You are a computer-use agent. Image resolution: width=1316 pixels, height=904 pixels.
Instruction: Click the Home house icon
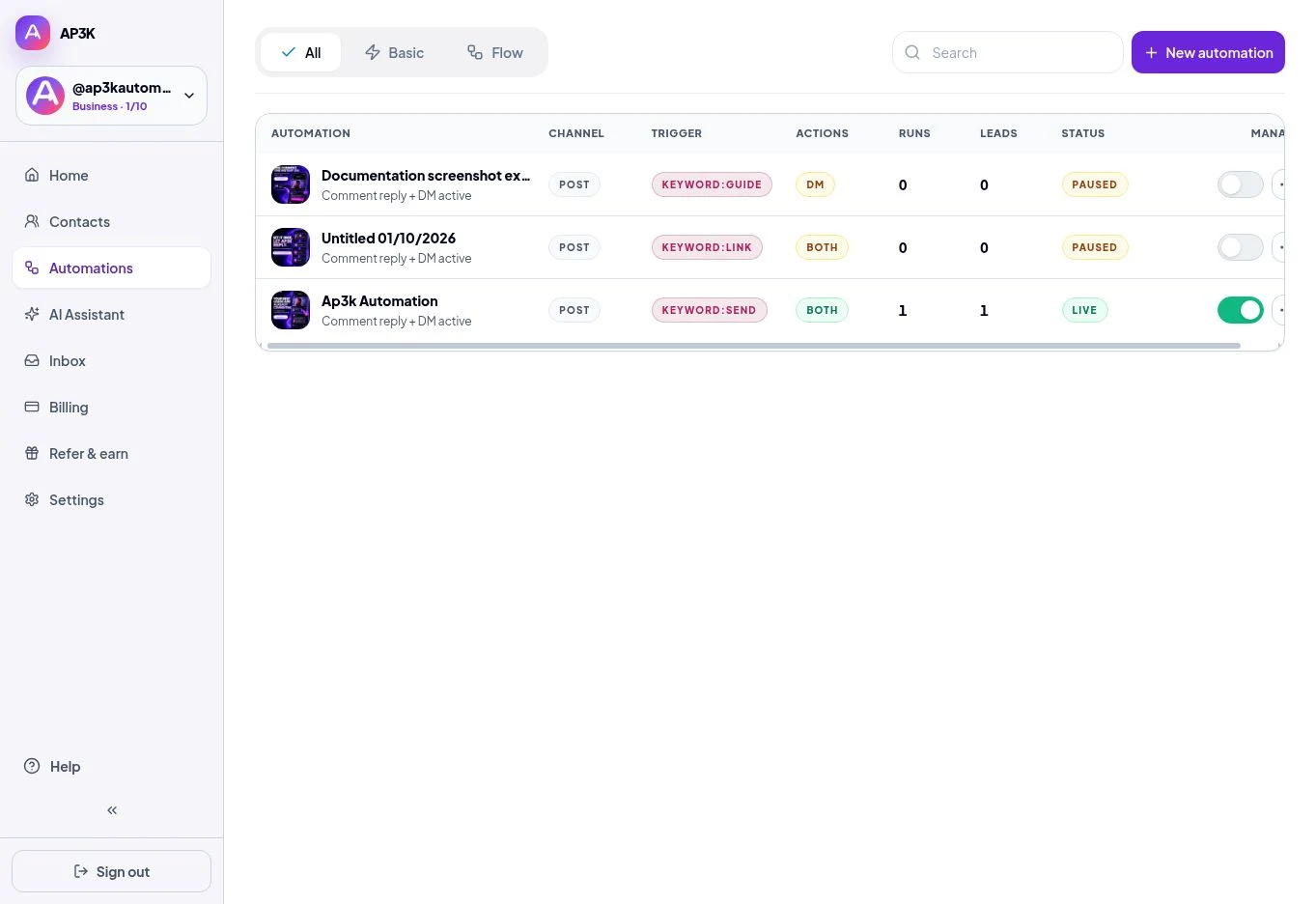[32, 175]
